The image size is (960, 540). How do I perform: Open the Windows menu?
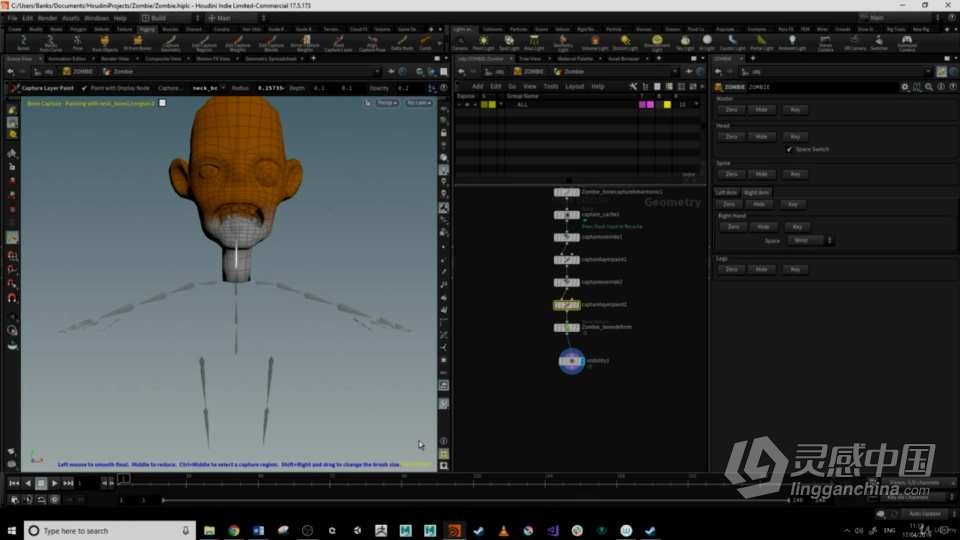click(96, 18)
